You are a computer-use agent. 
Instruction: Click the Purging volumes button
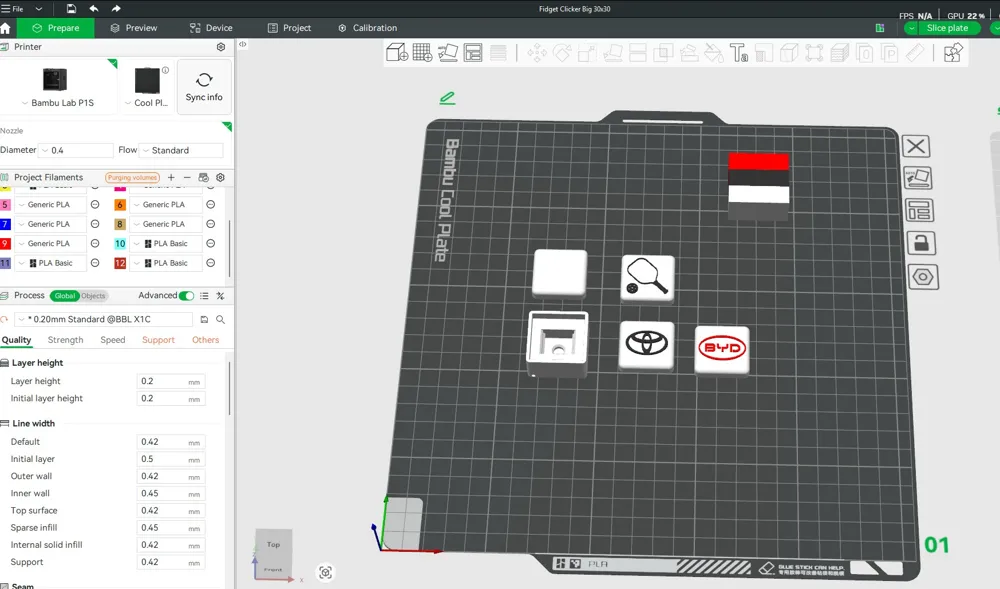click(x=132, y=177)
